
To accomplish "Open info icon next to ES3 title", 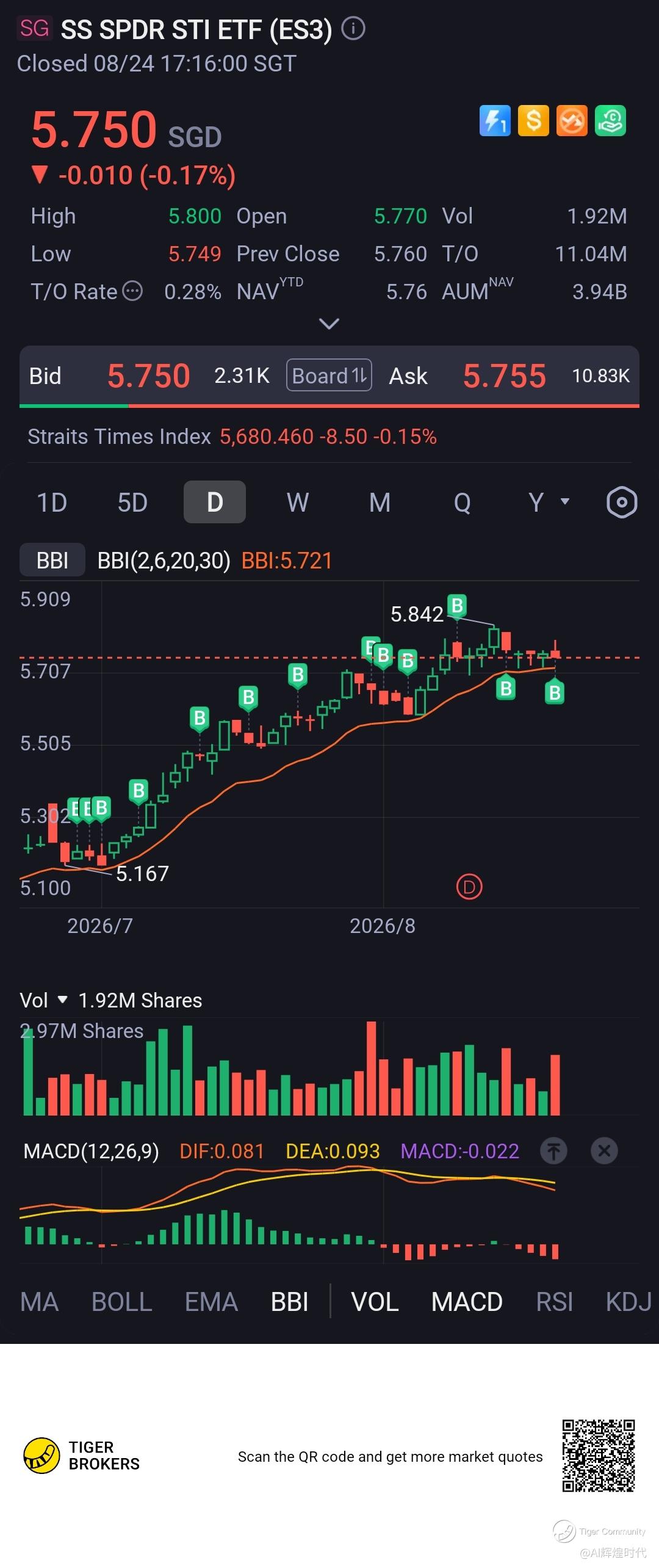I will pos(353,29).
